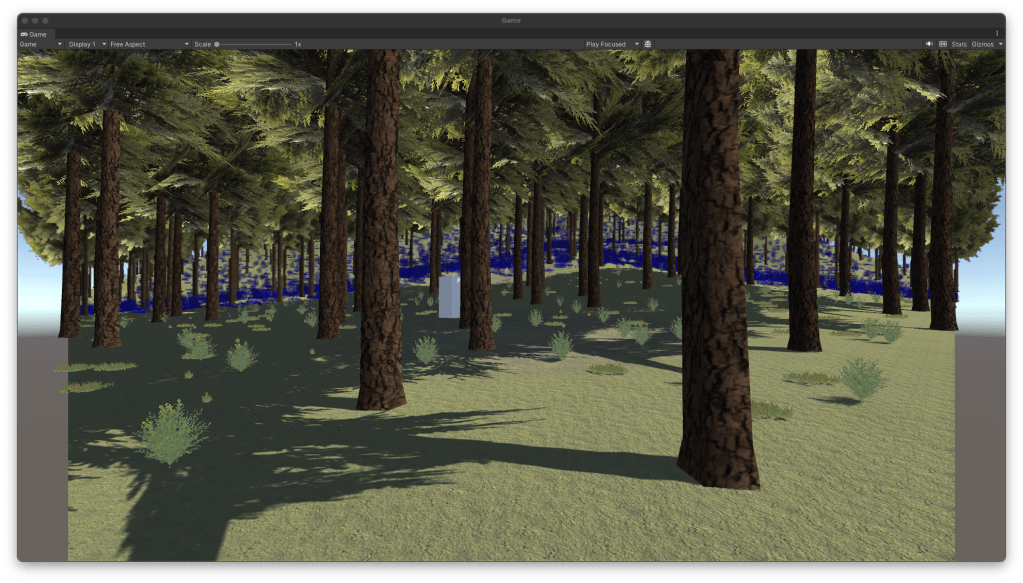This screenshot has width=1023, height=583.
Task: Click the red close window button
Action: (x=26, y=20)
